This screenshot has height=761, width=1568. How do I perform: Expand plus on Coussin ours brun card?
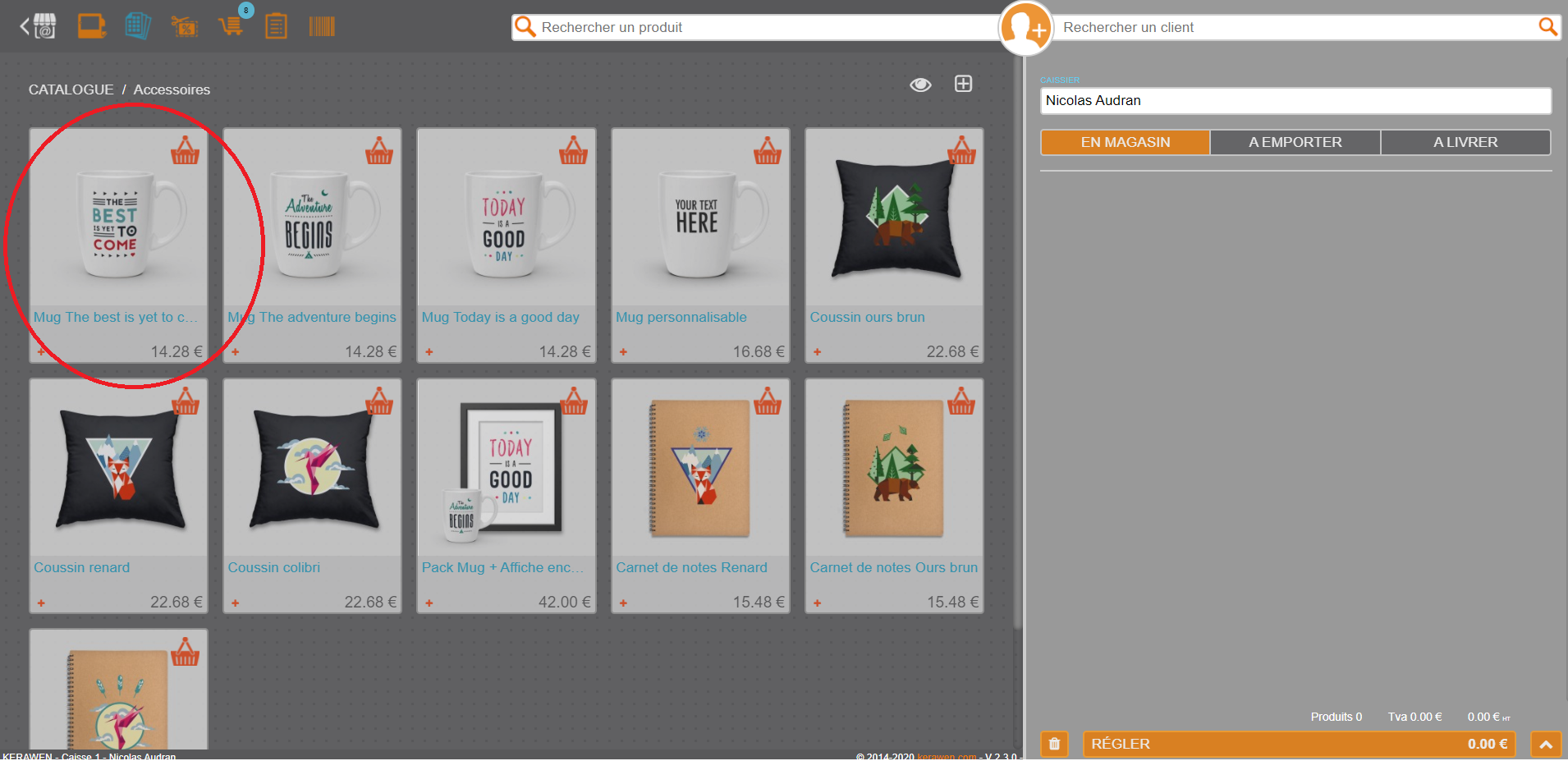818,352
